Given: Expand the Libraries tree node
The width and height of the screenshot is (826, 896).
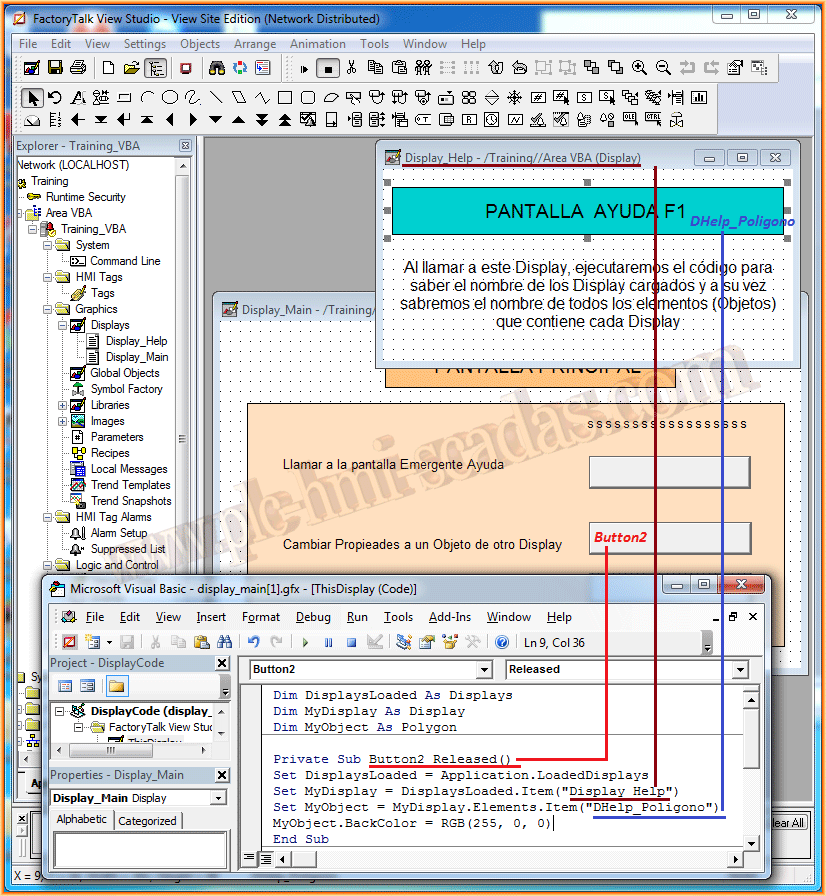Looking at the screenshot, I should [63, 405].
